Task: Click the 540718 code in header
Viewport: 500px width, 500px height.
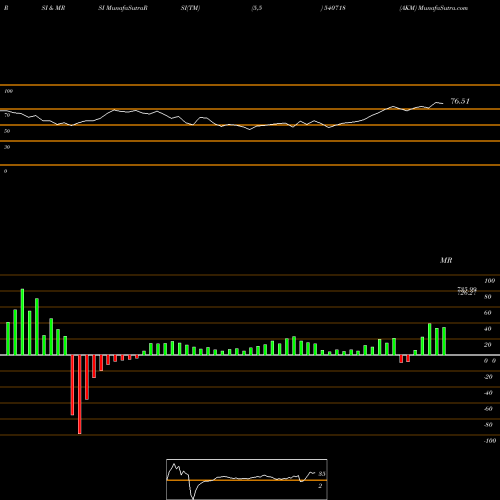Action: 335,8
